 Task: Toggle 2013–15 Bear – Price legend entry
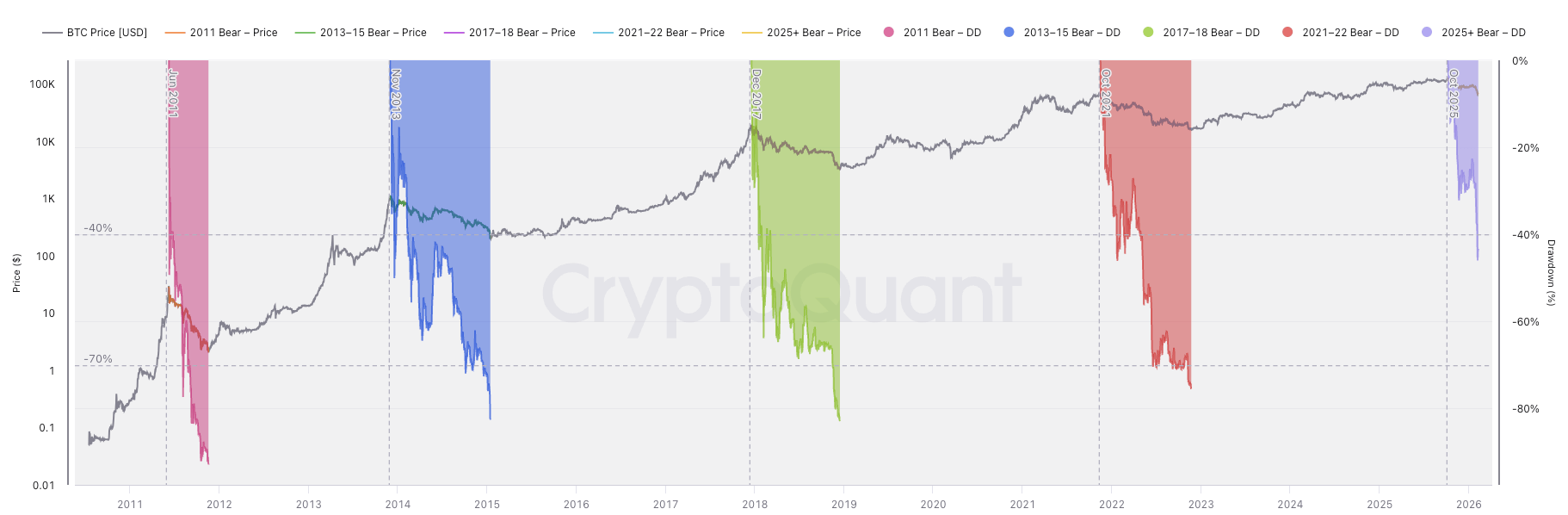point(361,33)
